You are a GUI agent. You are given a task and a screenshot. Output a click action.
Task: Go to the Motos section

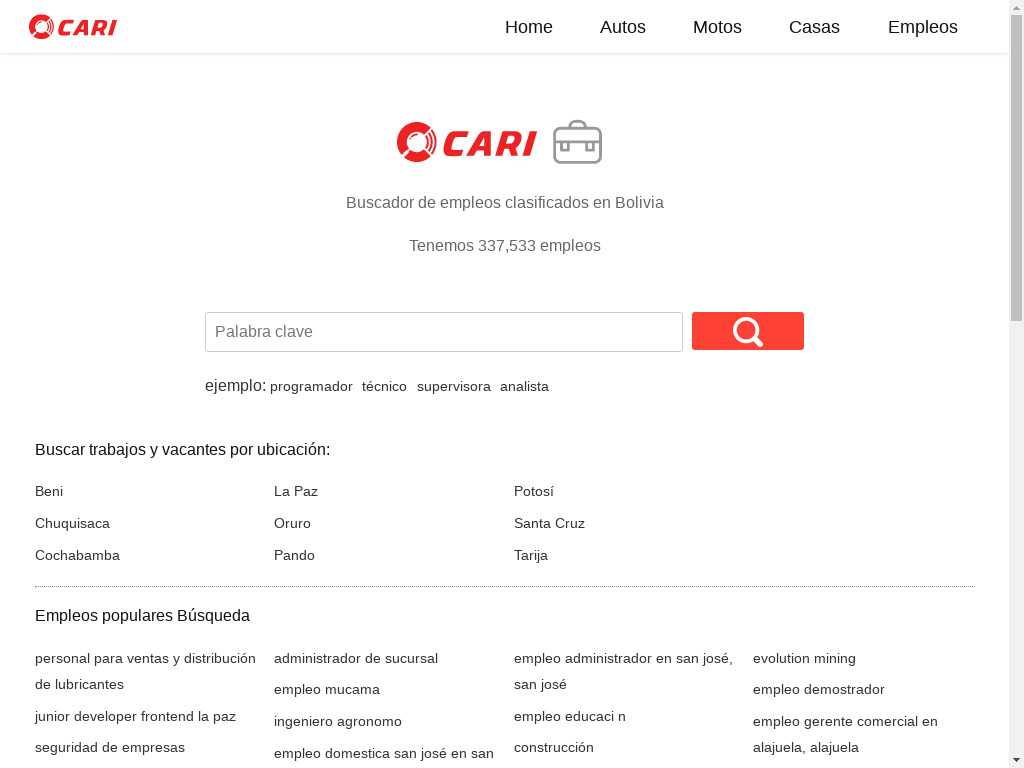click(x=717, y=27)
